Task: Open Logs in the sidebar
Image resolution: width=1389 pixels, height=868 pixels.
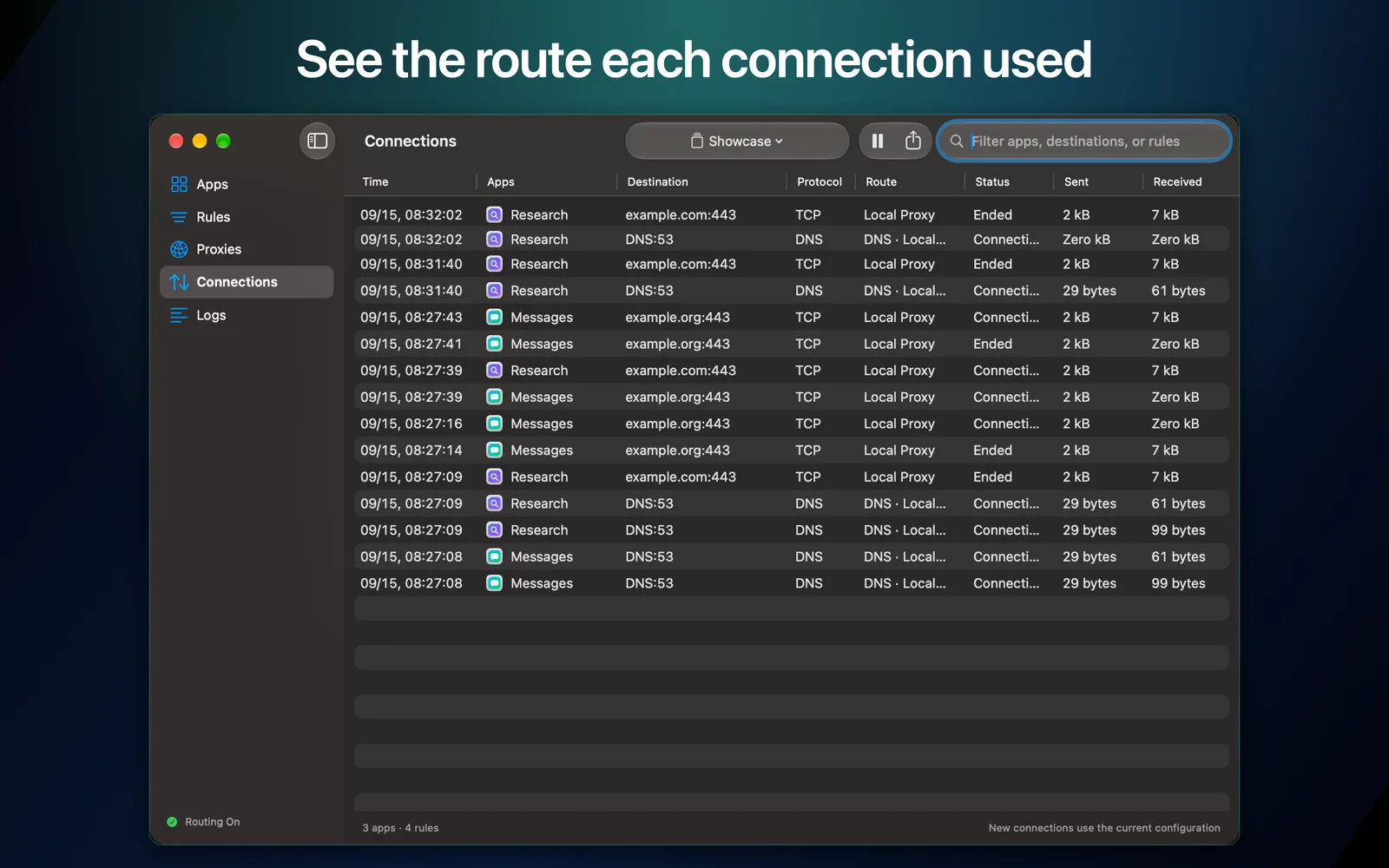Action: [247, 315]
